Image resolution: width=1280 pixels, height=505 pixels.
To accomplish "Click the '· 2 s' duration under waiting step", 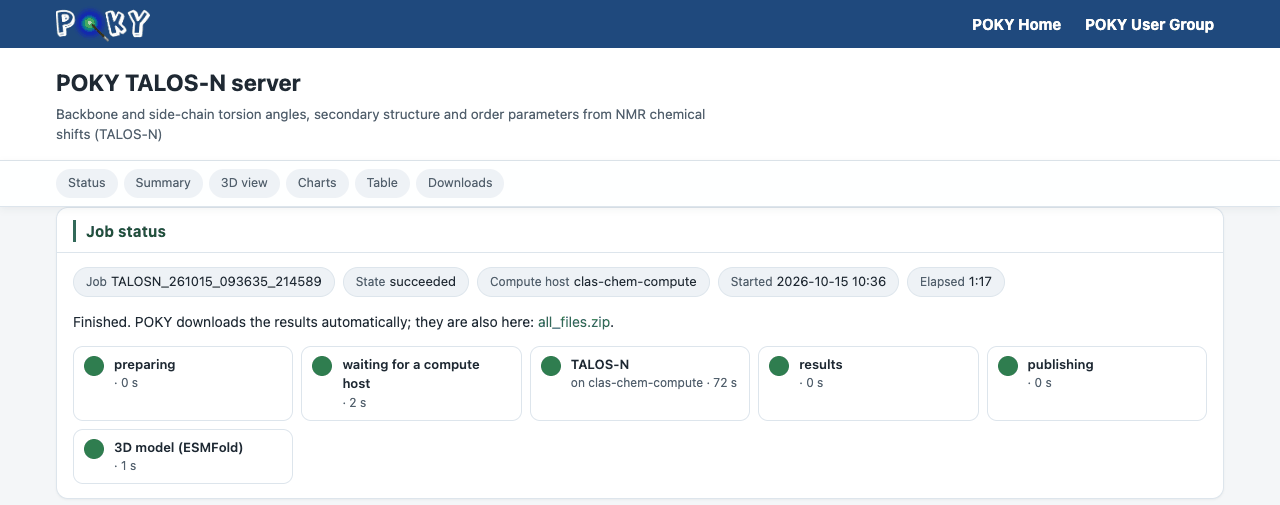I will pyautogui.click(x=354, y=403).
